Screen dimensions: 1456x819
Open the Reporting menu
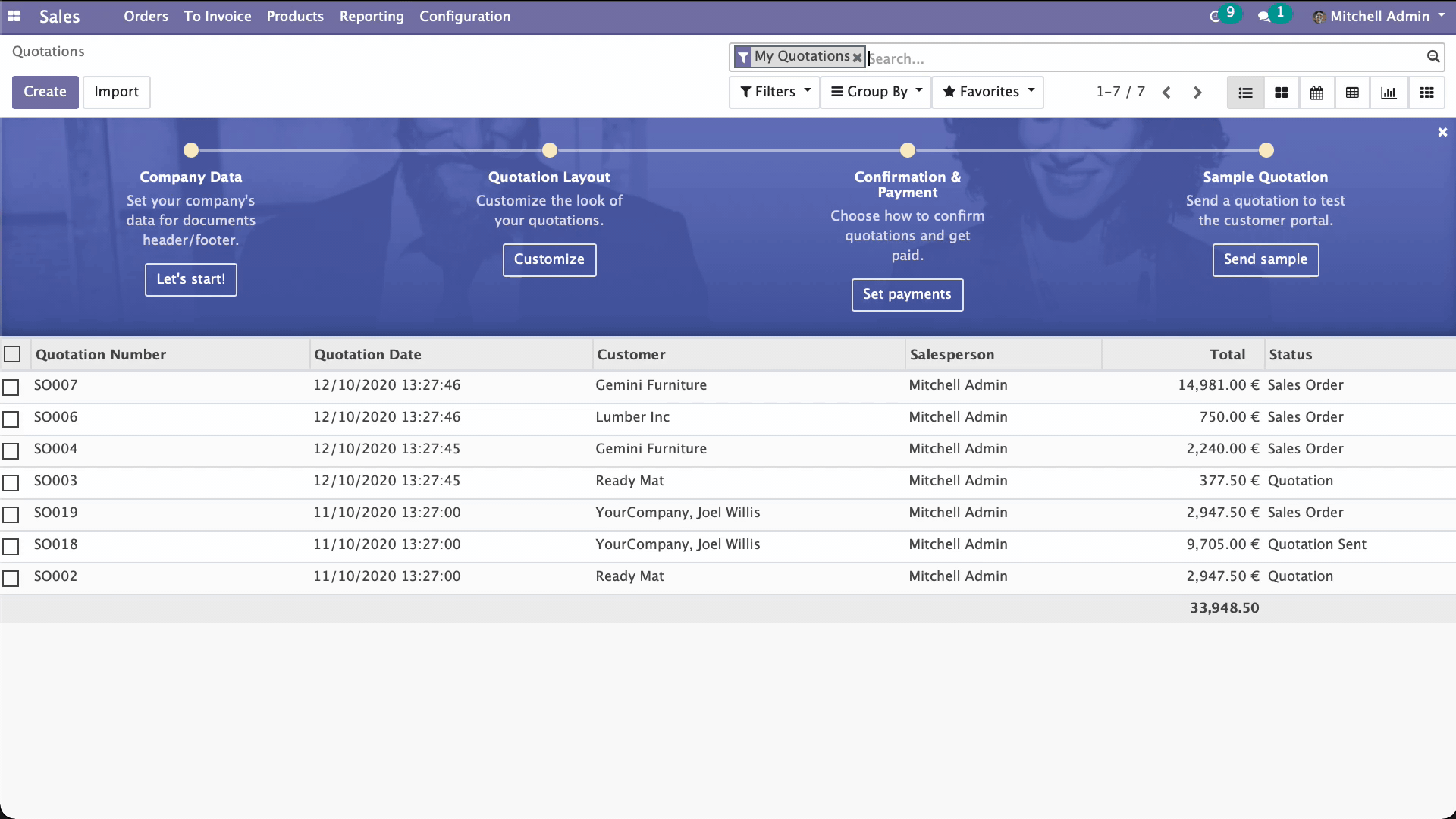pos(372,16)
